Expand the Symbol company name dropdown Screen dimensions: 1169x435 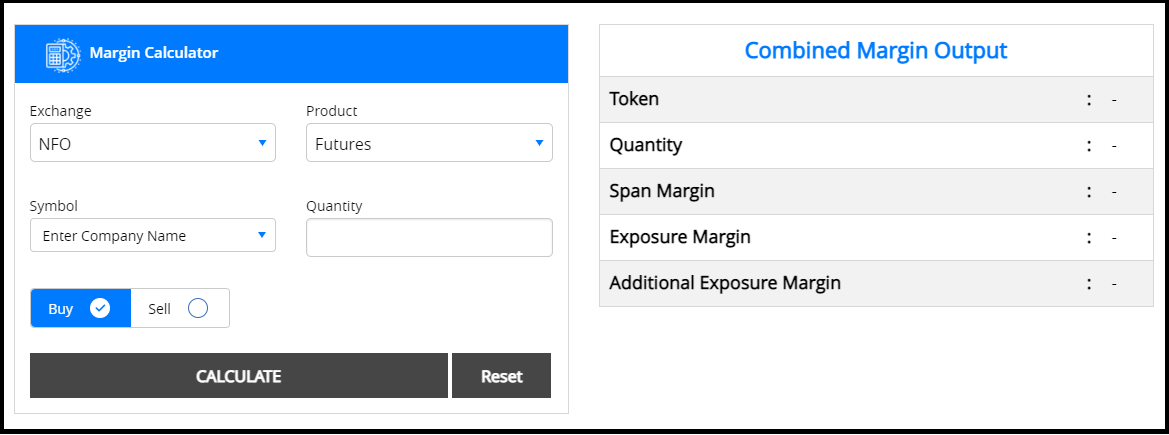pyautogui.click(x=153, y=236)
